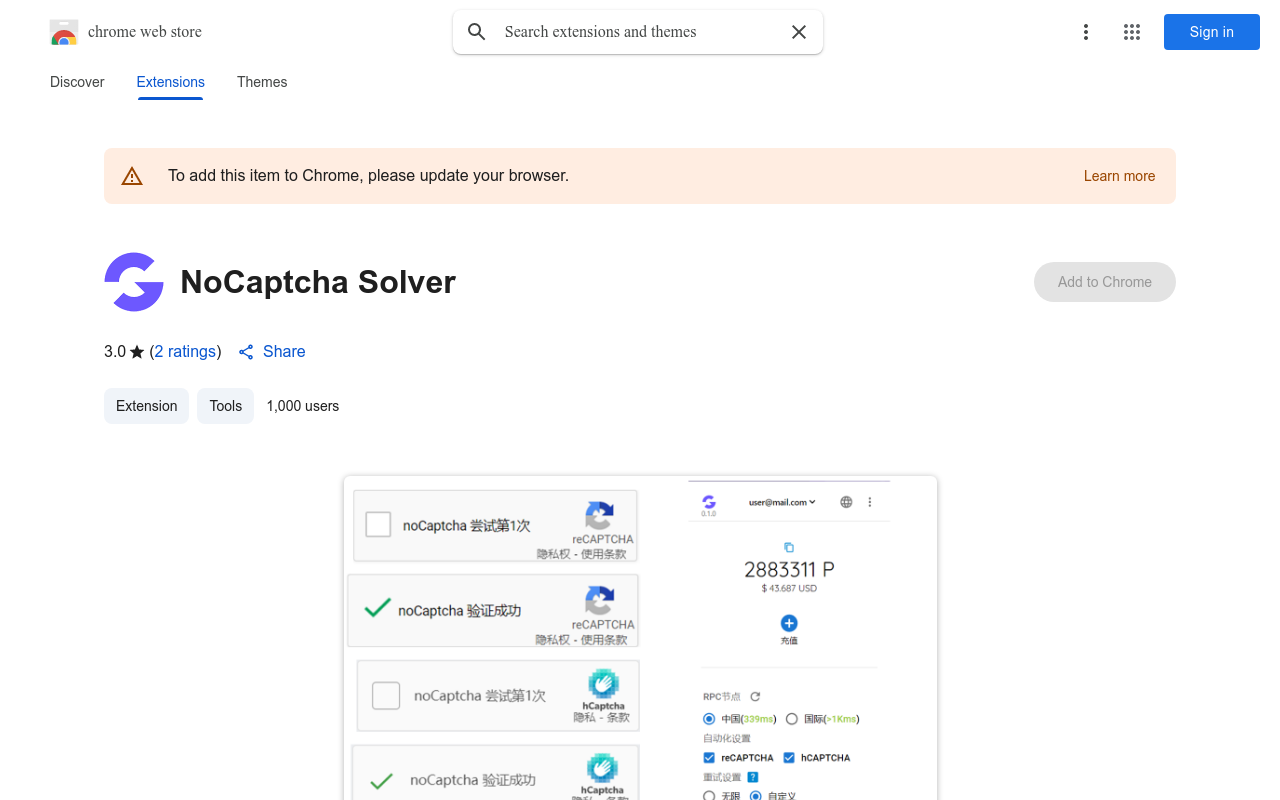The height and width of the screenshot is (800, 1280).
Task: Click the 2 ratings link
Action: (x=185, y=351)
